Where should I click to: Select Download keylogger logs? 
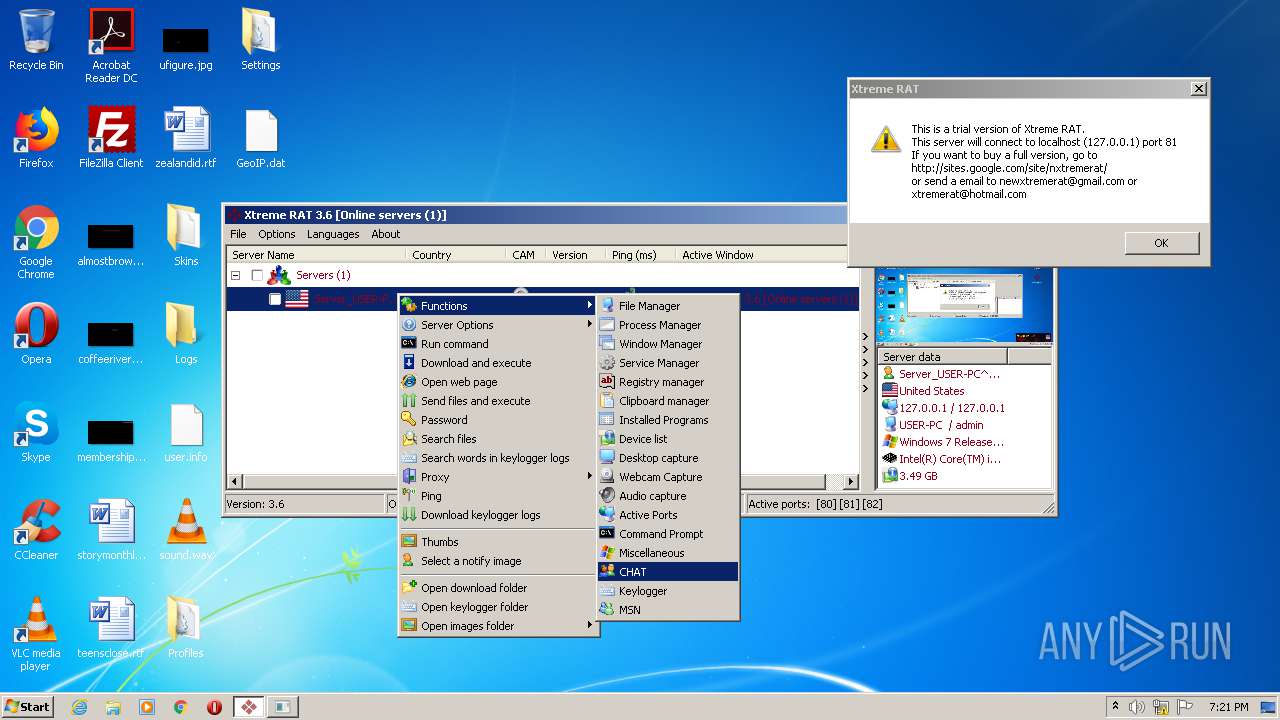[498, 515]
